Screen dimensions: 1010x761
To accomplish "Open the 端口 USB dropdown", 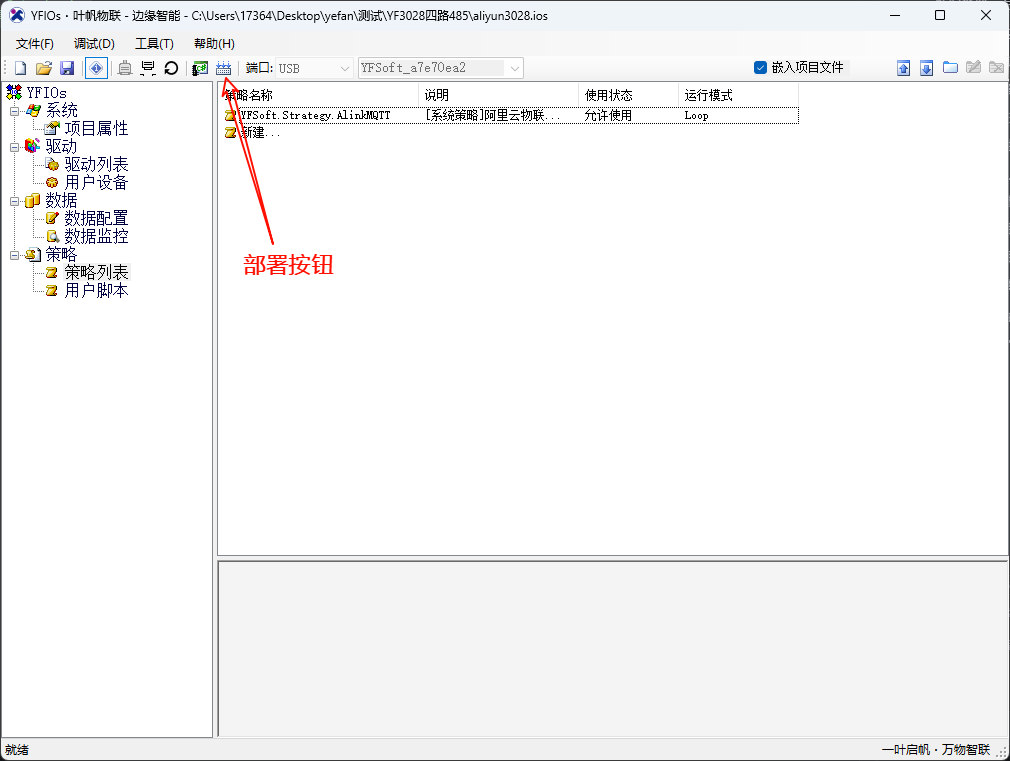I will point(345,68).
